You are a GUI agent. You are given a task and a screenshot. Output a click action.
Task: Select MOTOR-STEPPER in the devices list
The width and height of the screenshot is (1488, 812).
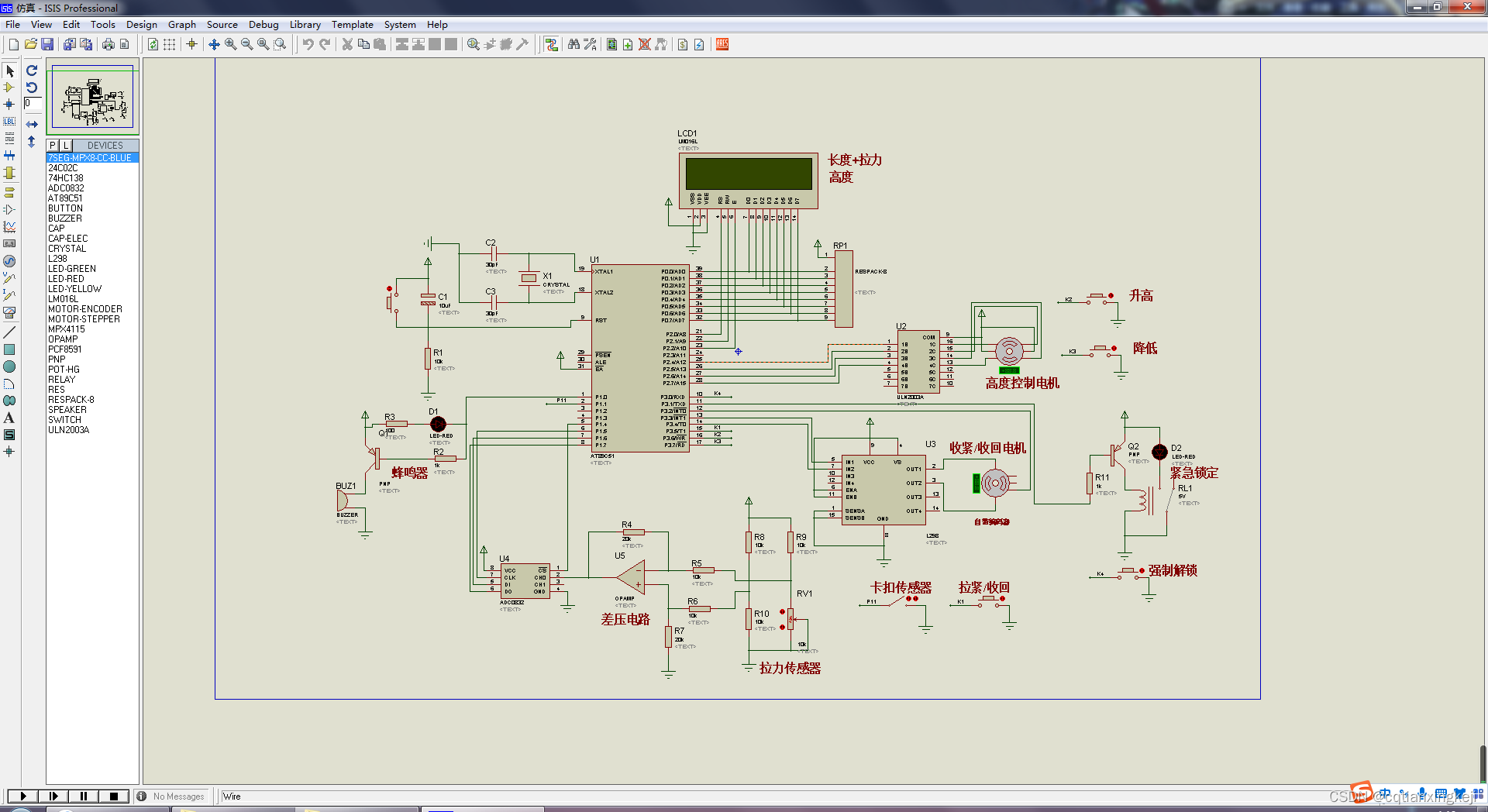click(x=84, y=319)
